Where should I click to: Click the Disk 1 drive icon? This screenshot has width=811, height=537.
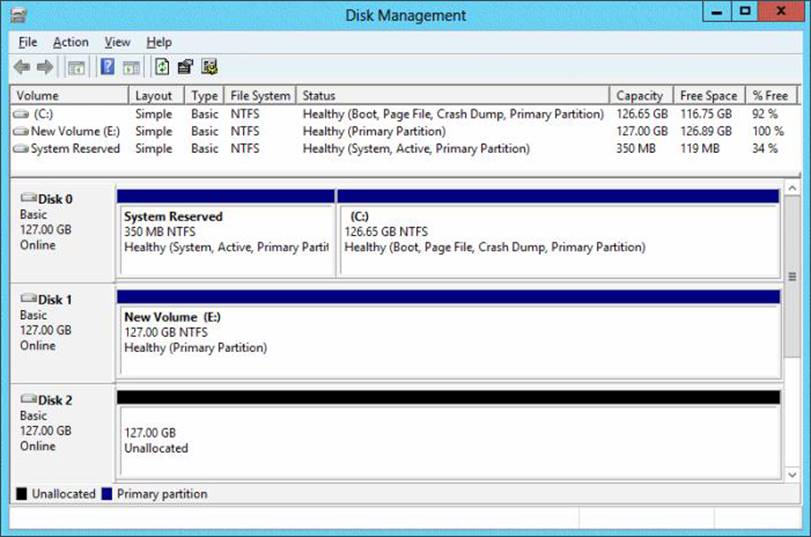[x=28, y=298]
